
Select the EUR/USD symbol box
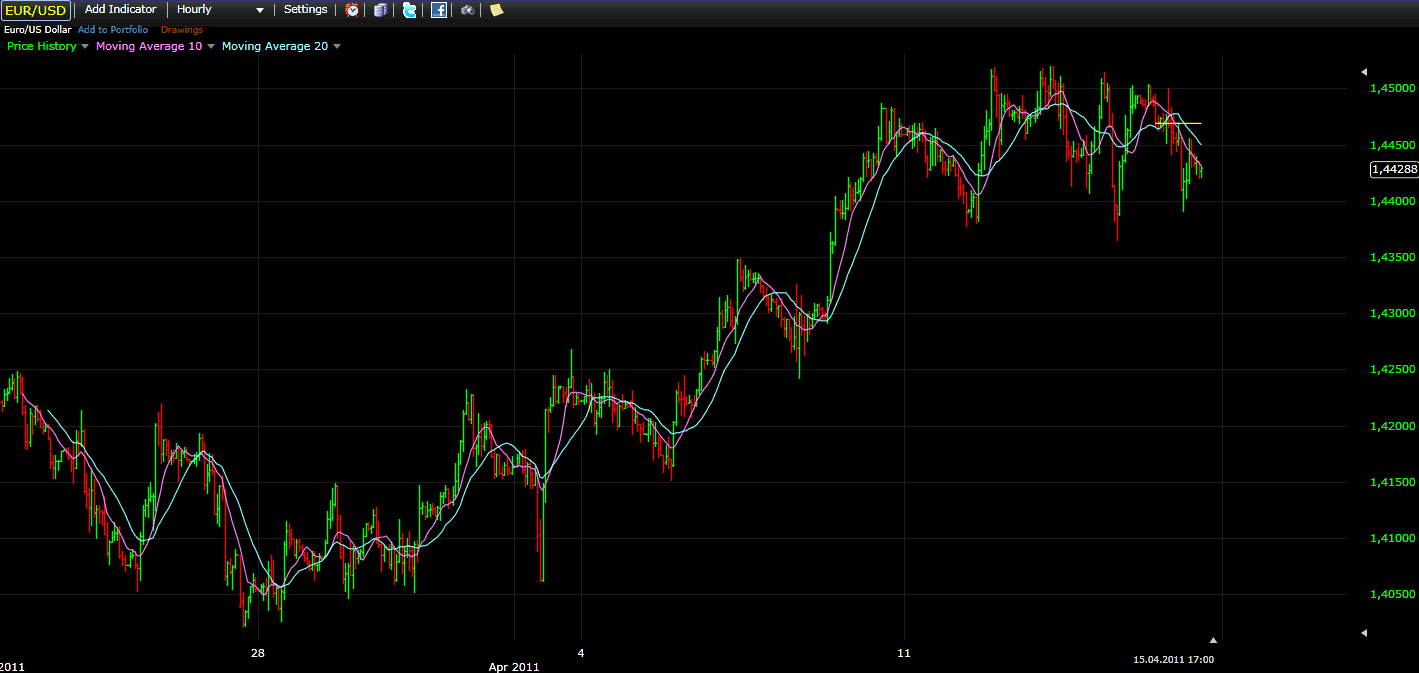pos(35,11)
